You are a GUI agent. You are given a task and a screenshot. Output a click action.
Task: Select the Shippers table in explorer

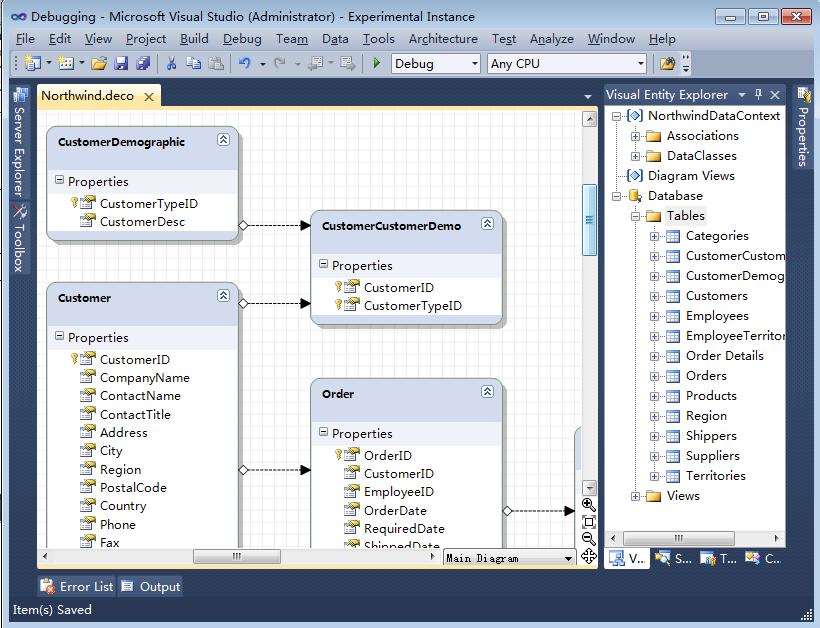711,436
